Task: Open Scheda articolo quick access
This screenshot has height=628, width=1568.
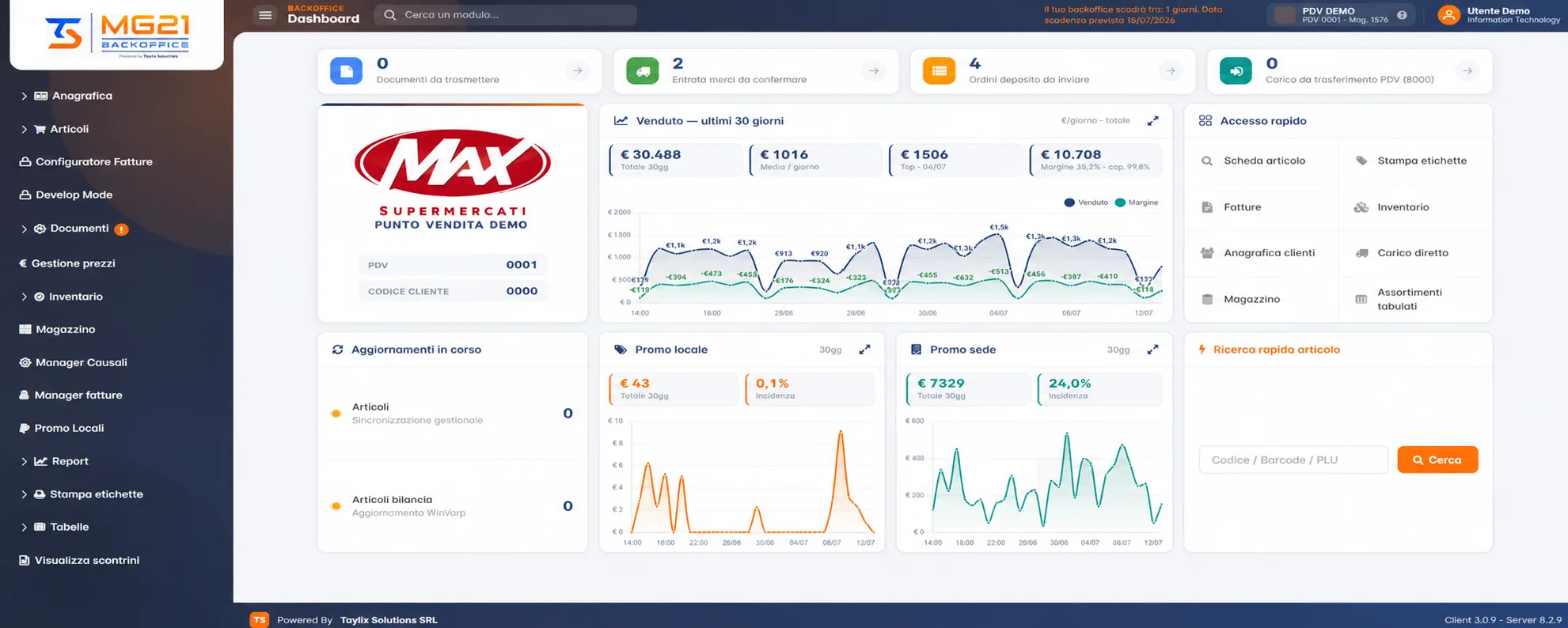Action: (x=1262, y=161)
